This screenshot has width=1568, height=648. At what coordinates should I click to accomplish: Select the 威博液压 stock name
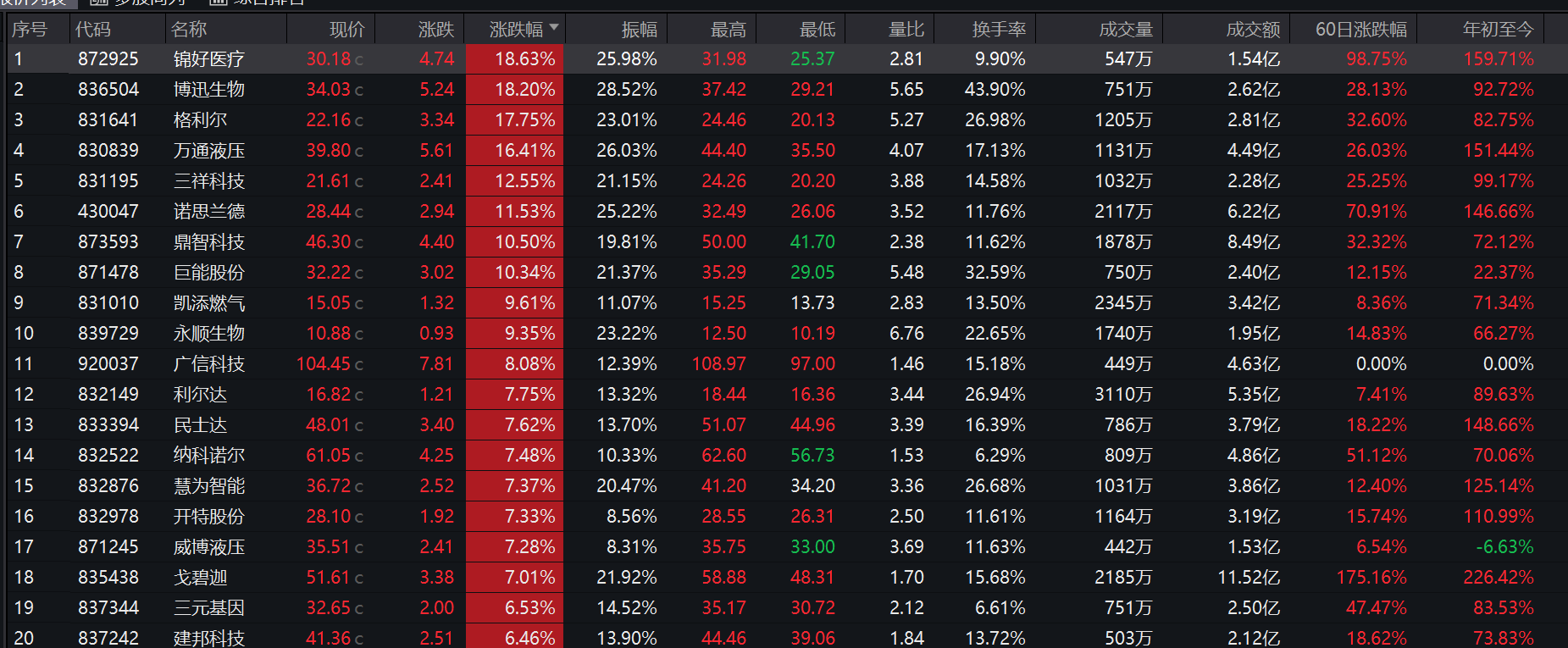tap(209, 547)
